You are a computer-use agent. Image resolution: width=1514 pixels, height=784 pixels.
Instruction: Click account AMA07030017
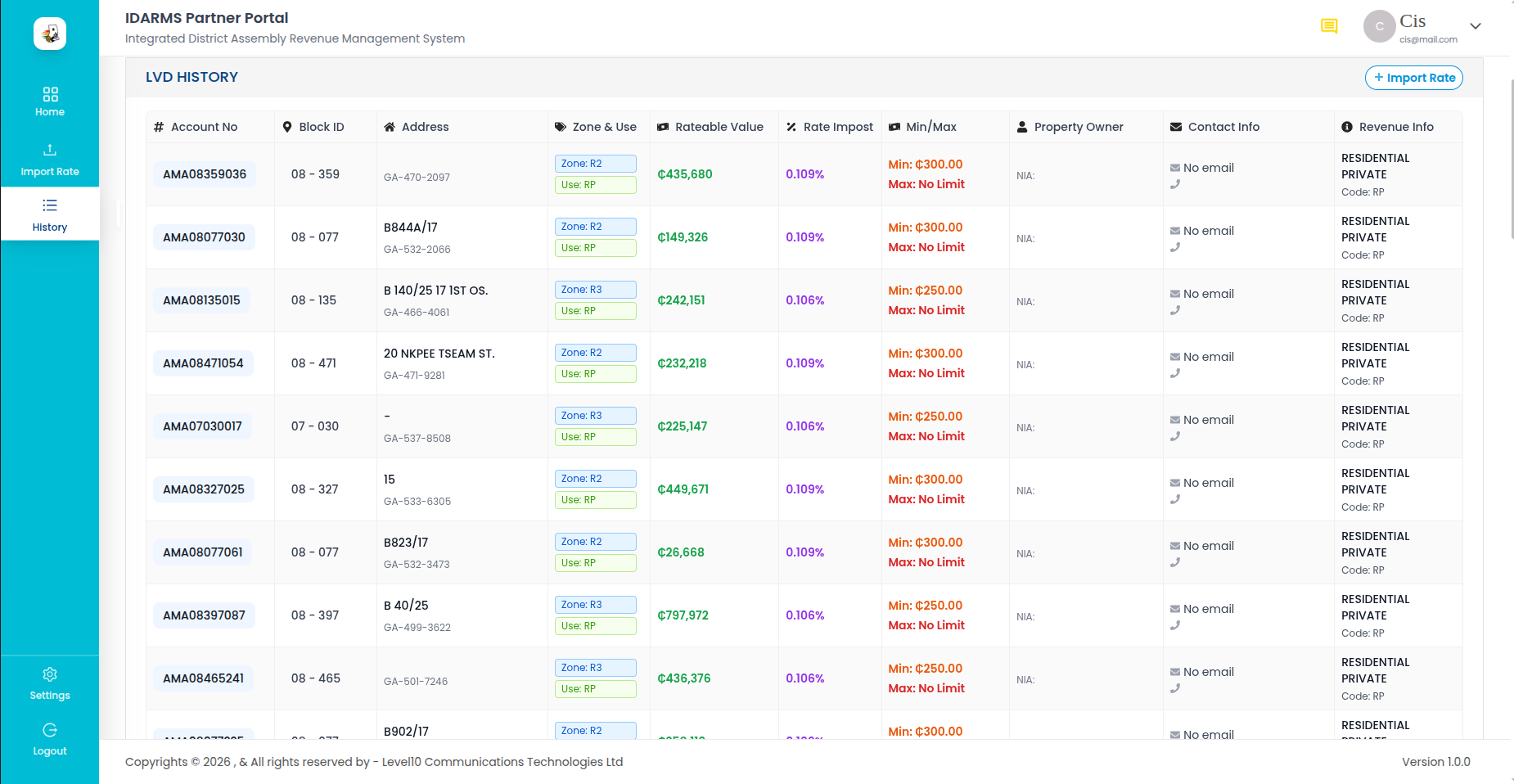click(202, 426)
